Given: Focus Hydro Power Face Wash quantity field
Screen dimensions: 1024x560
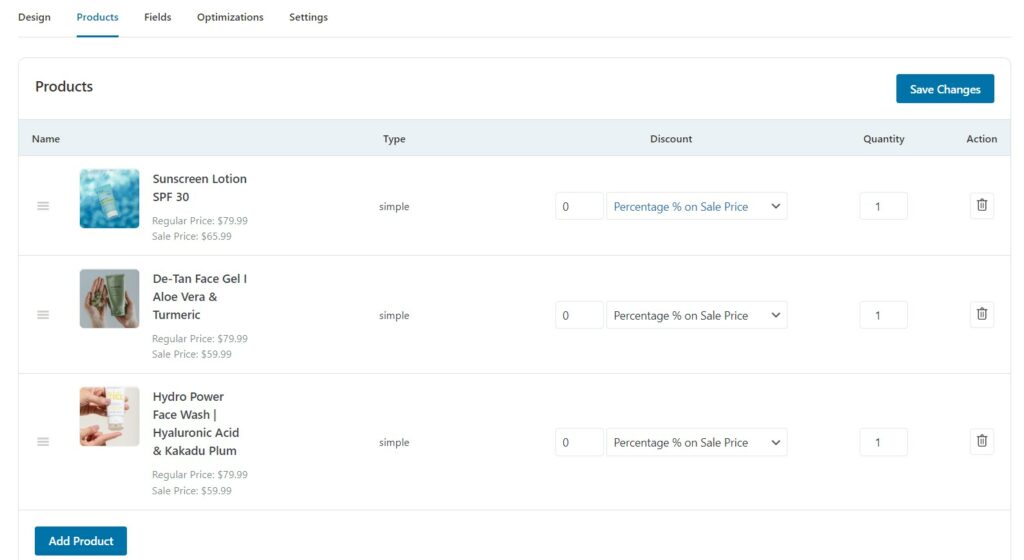Looking at the screenshot, I should [884, 443].
